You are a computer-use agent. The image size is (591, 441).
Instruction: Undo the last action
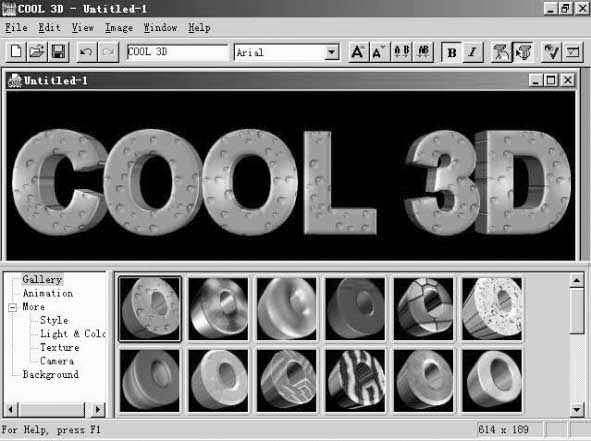point(86,52)
